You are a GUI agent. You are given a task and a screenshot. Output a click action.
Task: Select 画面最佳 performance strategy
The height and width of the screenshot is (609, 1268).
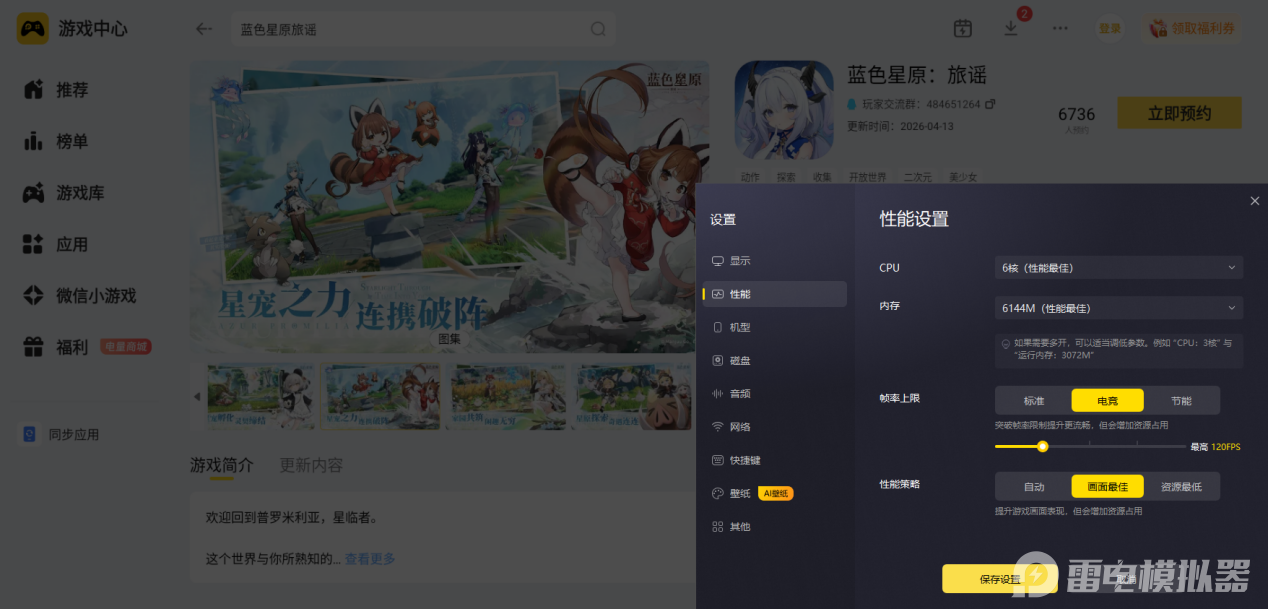point(1108,487)
